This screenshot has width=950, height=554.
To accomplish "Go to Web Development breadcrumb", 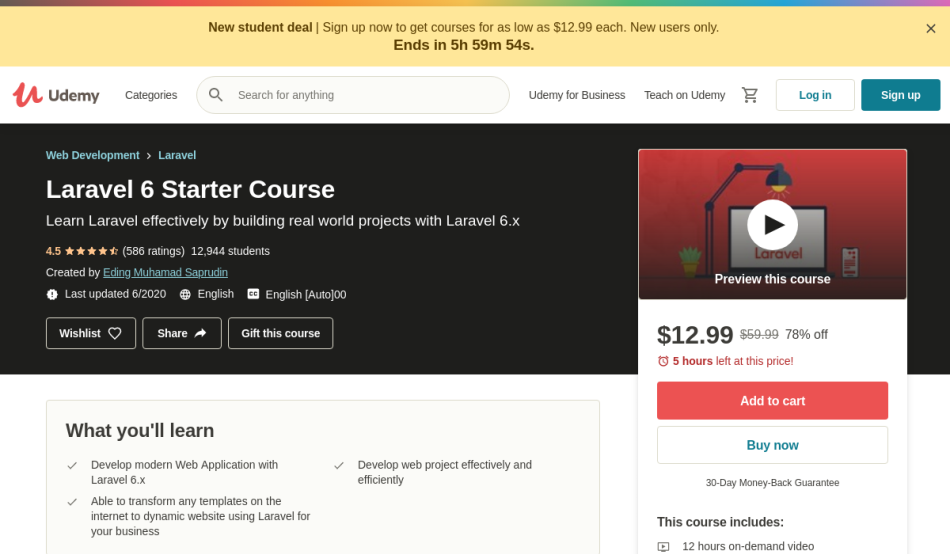I will point(93,155).
